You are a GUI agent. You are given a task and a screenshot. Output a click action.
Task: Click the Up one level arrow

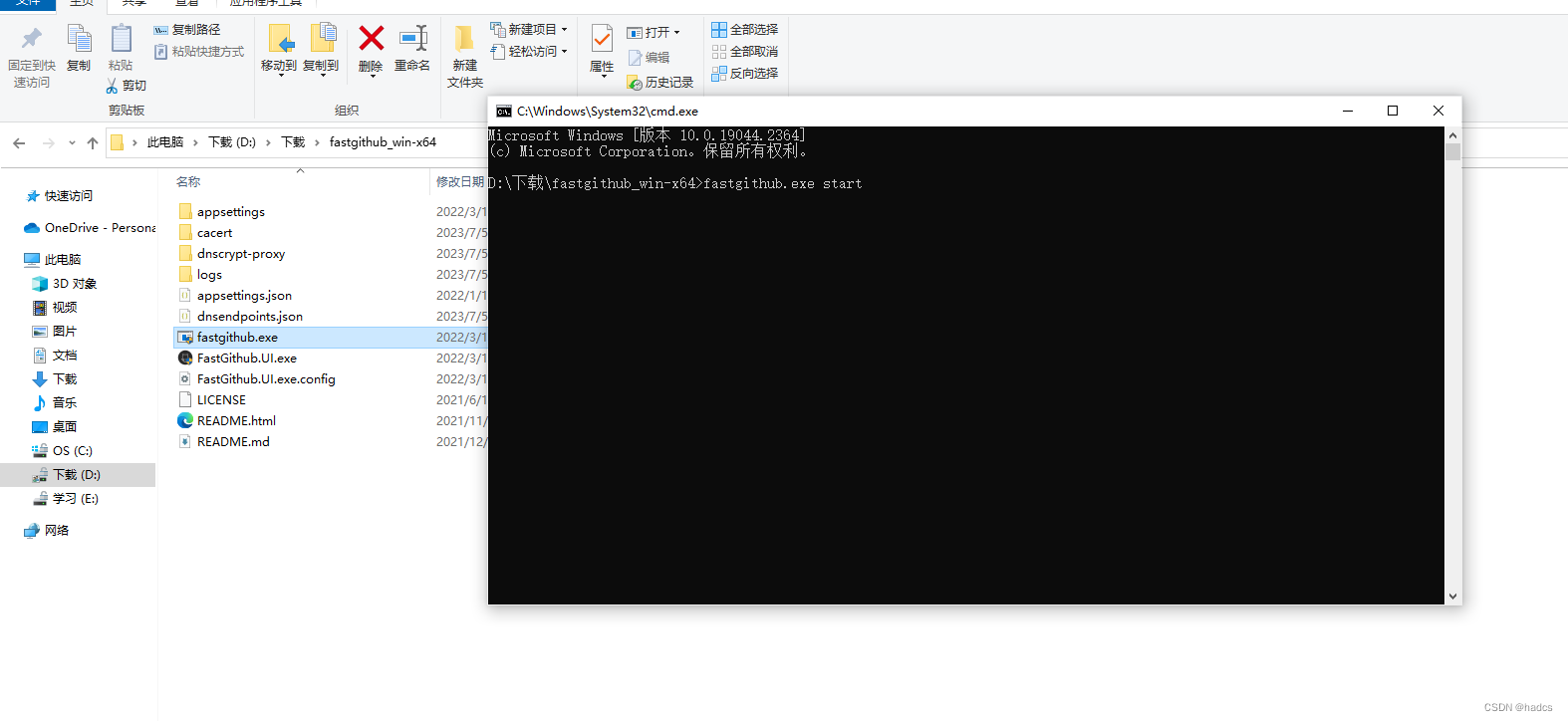point(93,143)
